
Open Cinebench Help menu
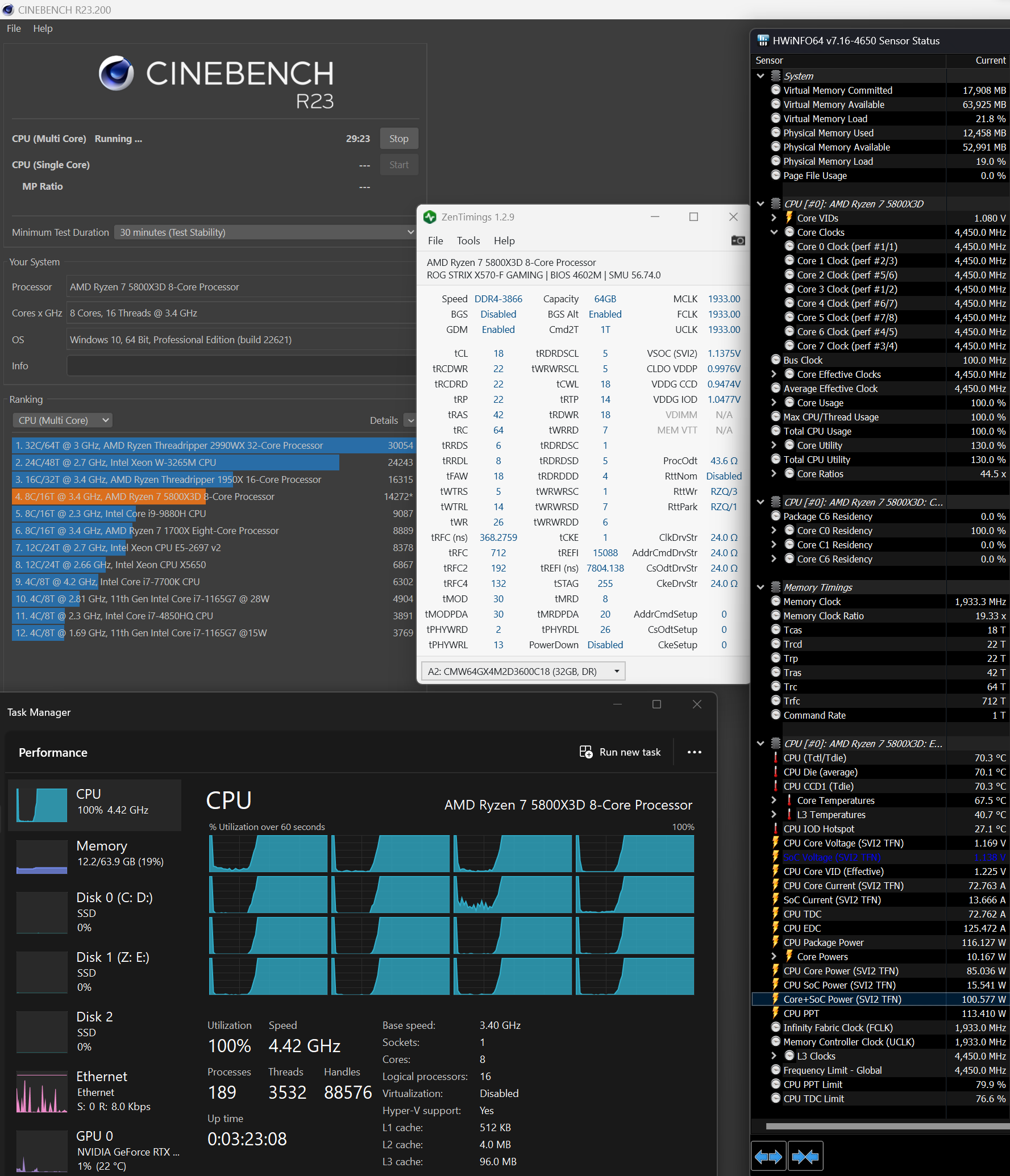click(43, 28)
